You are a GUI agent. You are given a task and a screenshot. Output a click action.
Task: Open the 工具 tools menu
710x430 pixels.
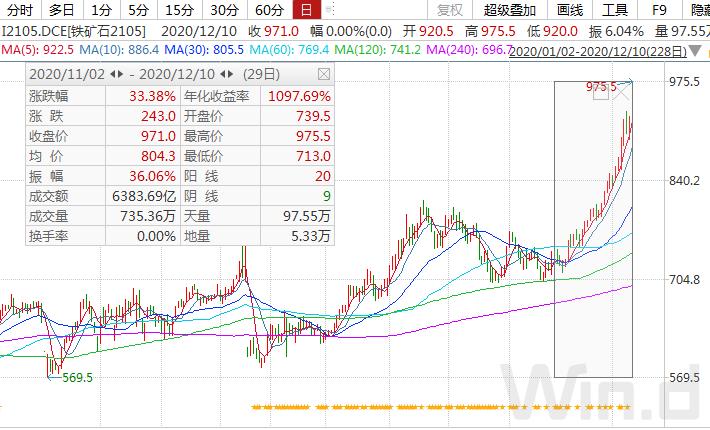click(615, 10)
